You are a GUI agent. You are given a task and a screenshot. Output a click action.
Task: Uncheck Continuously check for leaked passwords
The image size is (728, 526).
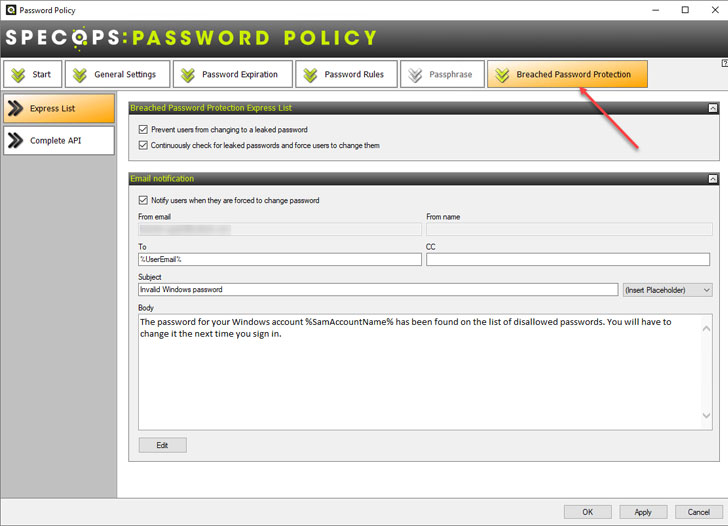pyautogui.click(x=144, y=146)
